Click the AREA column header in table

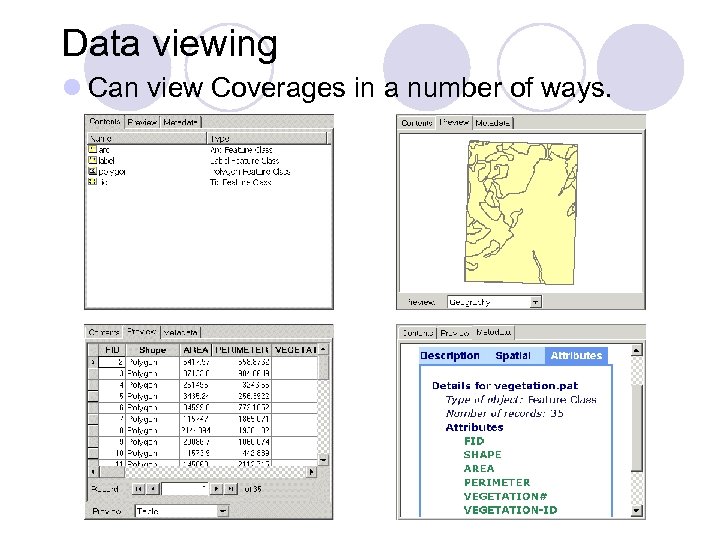pos(196,350)
